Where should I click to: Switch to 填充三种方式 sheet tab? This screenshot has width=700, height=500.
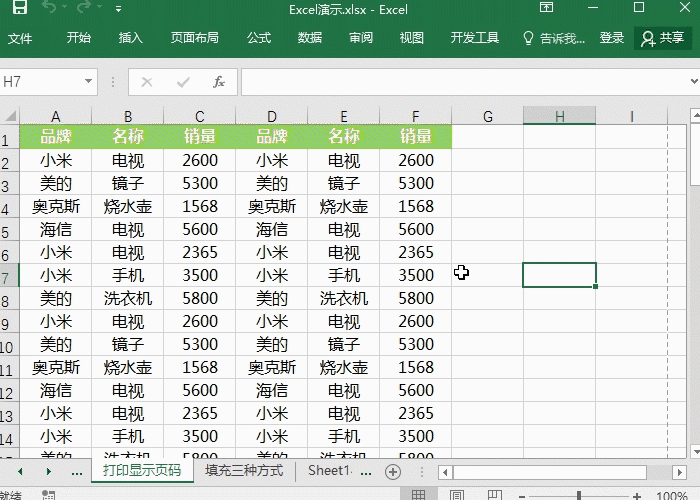coord(244,471)
